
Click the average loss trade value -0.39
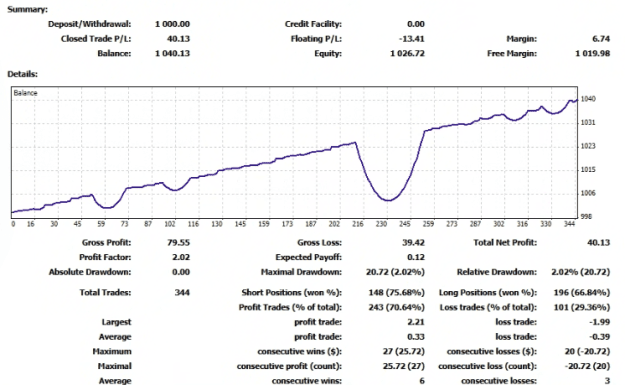pos(599,337)
